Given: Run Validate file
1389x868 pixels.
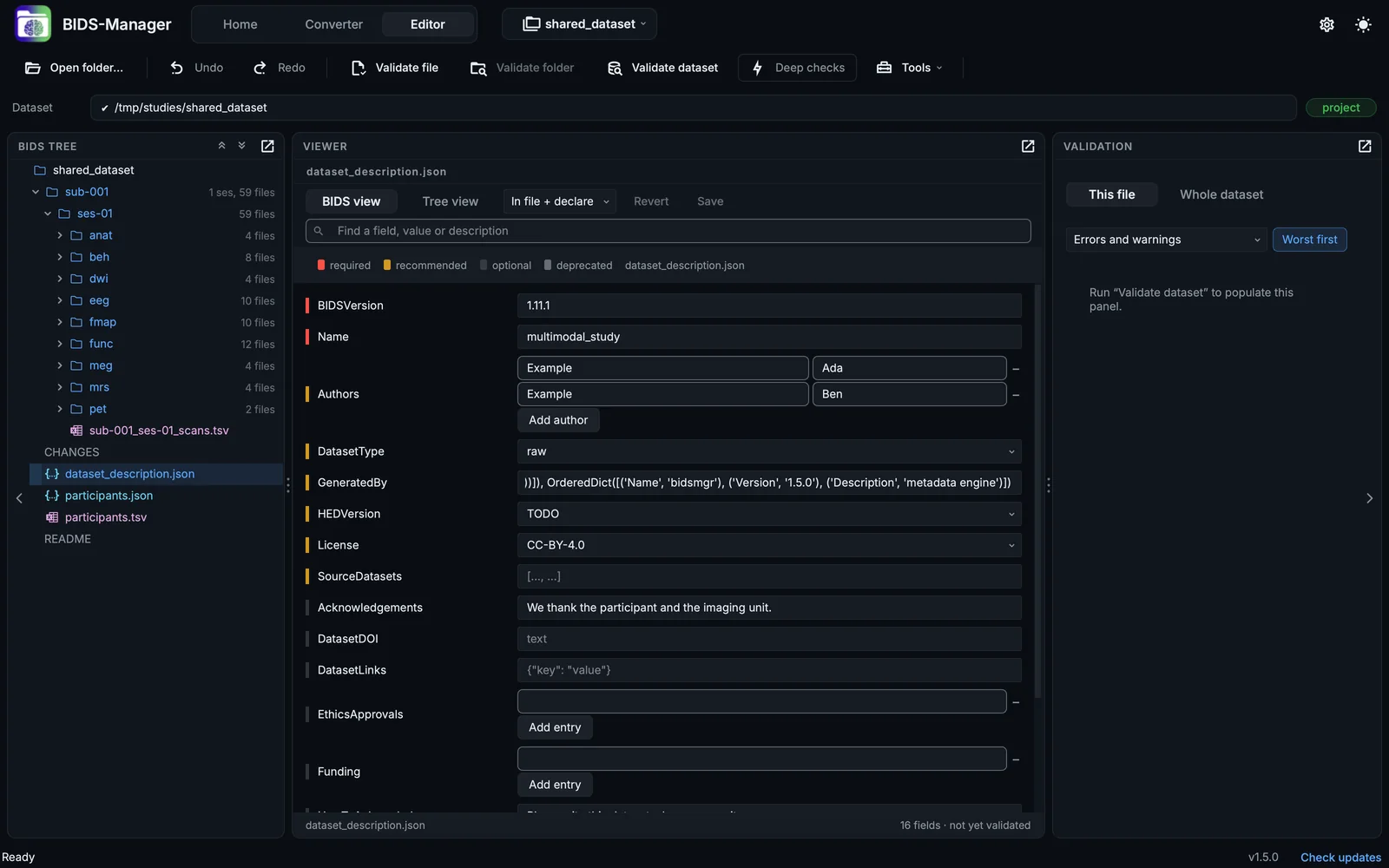Looking at the screenshot, I should 395,68.
